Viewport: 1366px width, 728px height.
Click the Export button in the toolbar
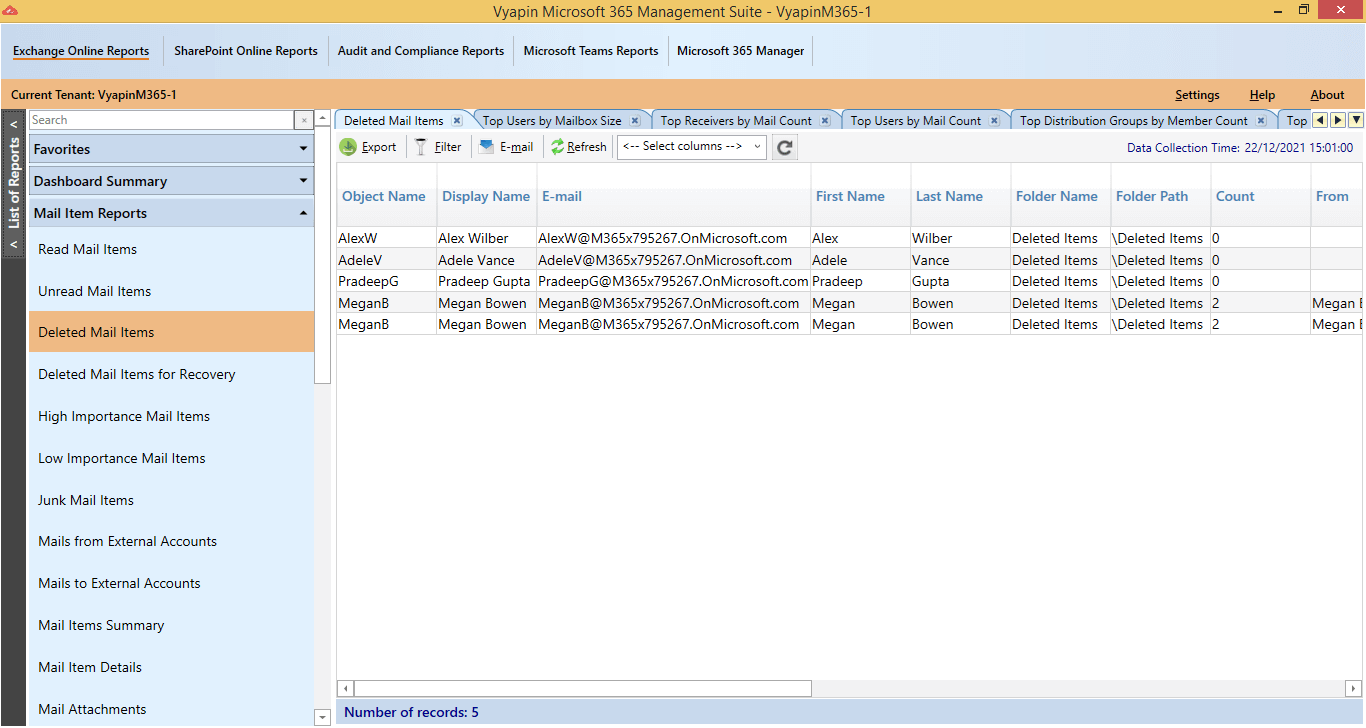(x=368, y=147)
